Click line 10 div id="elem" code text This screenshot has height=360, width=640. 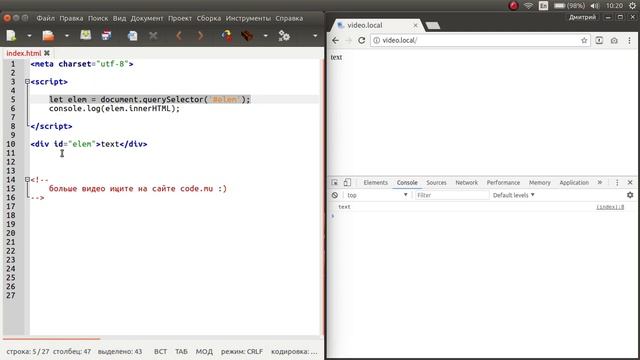coord(89,144)
